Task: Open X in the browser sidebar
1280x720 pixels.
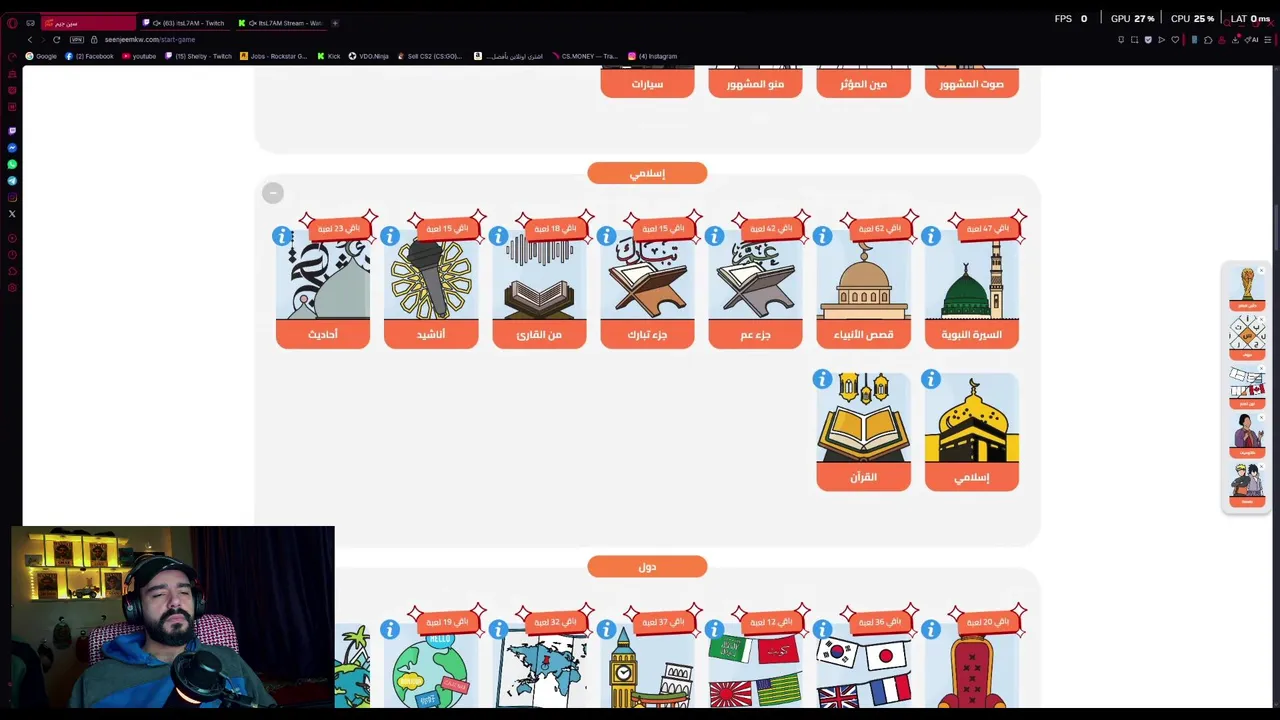Action: click(x=12, y=214)
